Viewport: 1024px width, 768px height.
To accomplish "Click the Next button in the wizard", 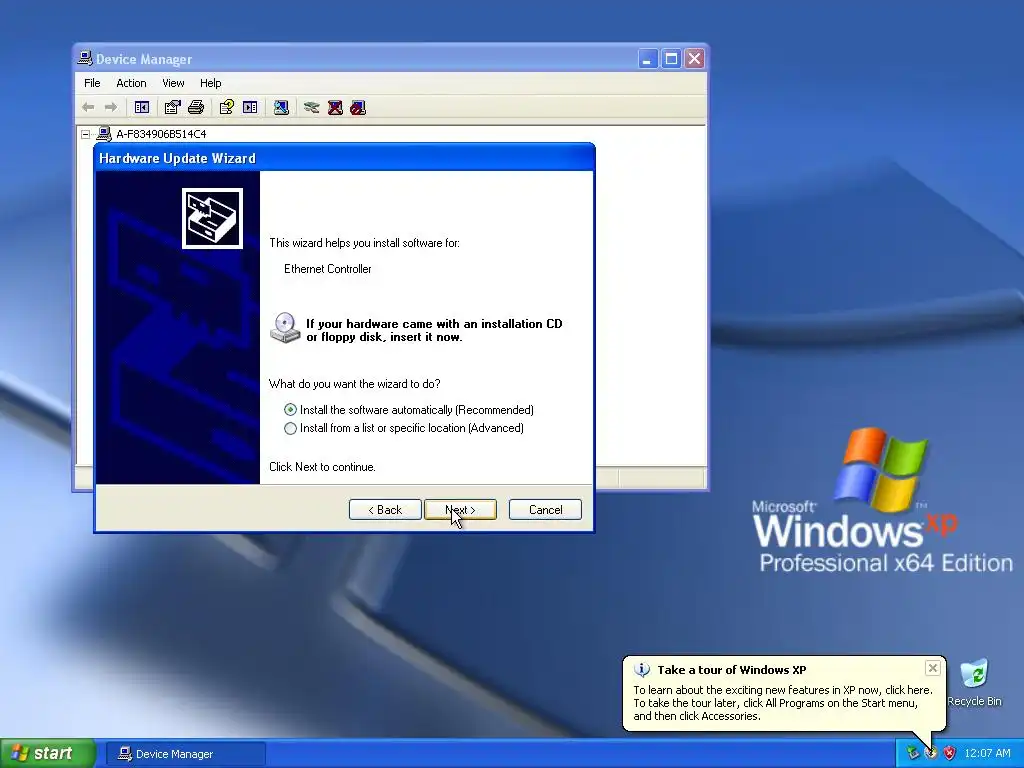I will pos(460,509).
